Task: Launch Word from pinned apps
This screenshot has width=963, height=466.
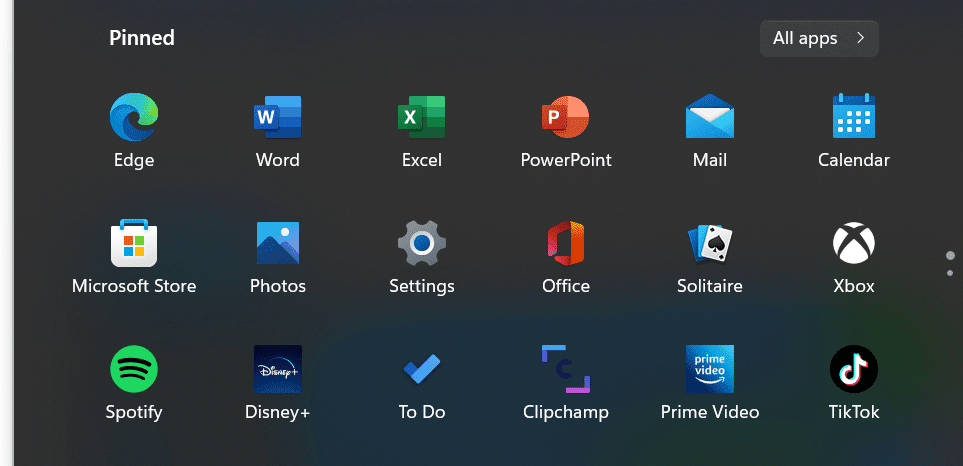Action: click(x=278, y=117)
